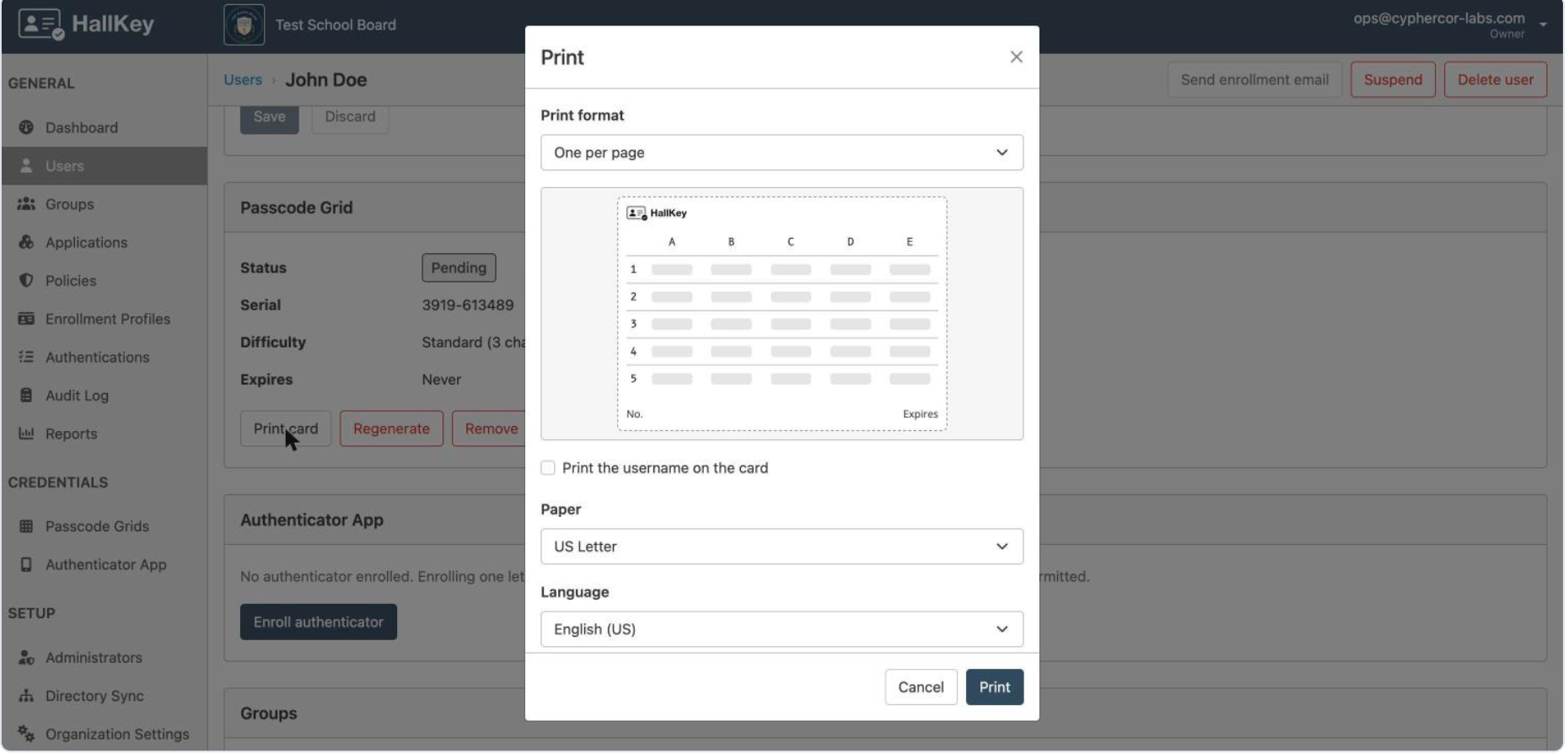Viewport: 1568px width, 754px height.
Task: Click Send enrollment email button
Action: click(1254, 79)
